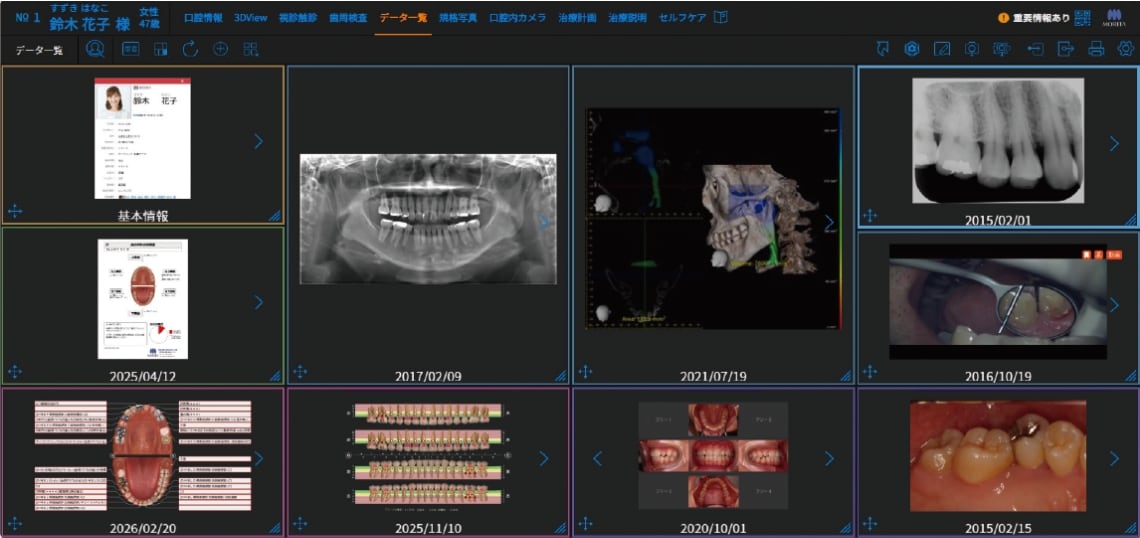Click the move handle of the 2025/11/10 panel
The height and width of the screenshot is (538, 1140).
(300, 523)
